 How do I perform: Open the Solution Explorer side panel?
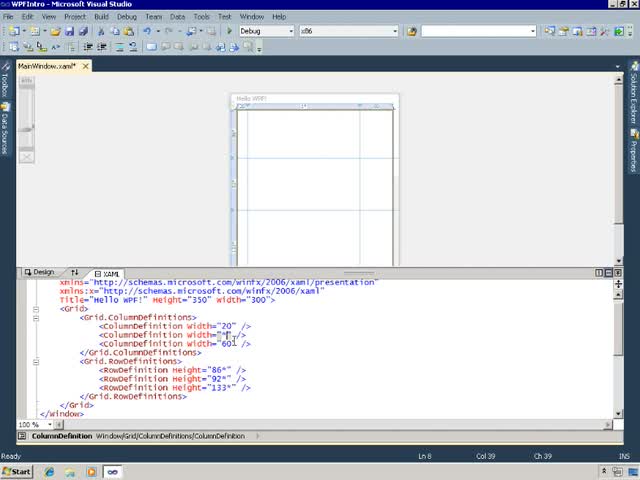[634, 97]
